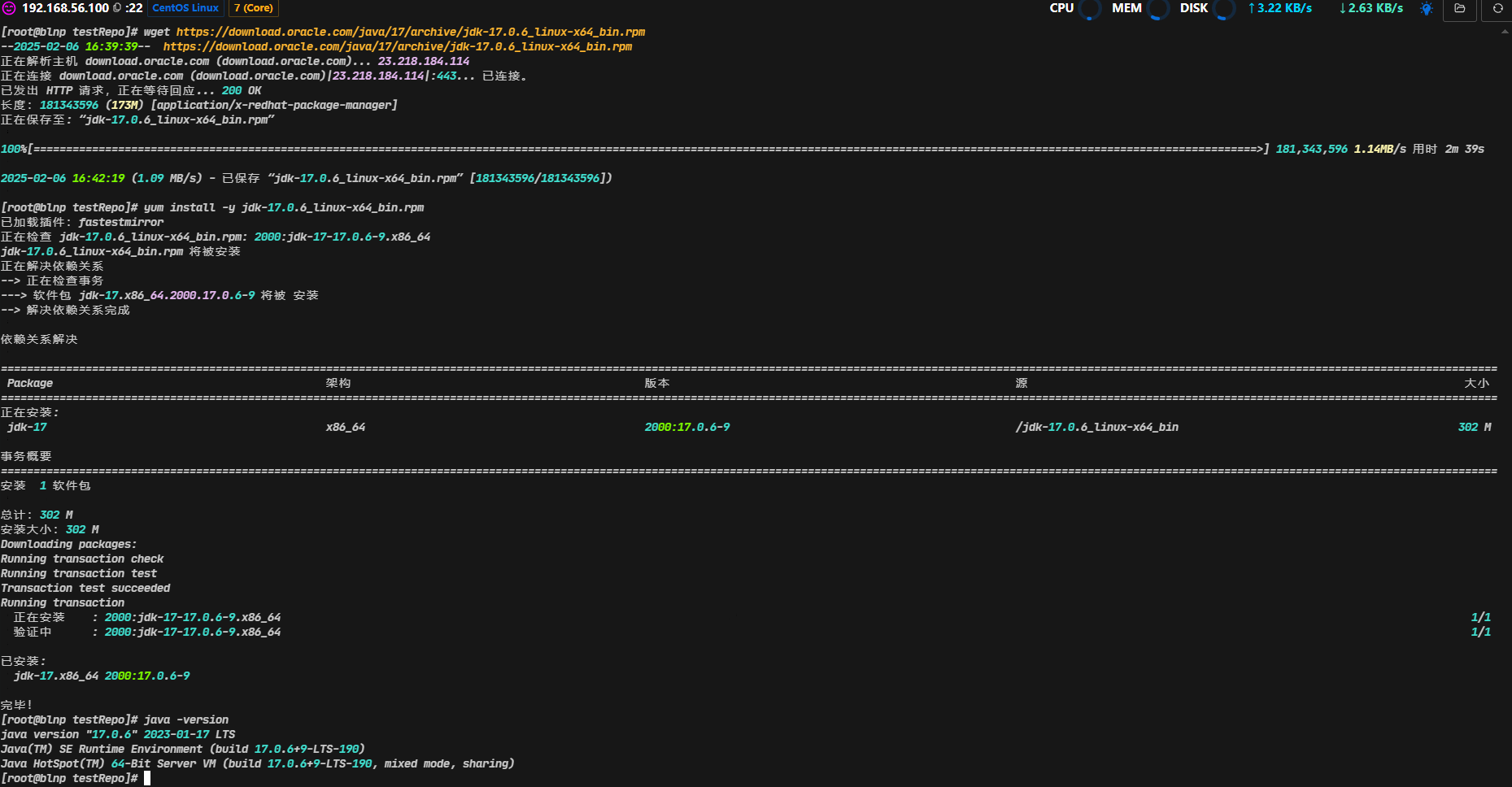The image size is (1512, 787).
Task: Copy the IP address with the copy icon
Action: tap(117, 8)
